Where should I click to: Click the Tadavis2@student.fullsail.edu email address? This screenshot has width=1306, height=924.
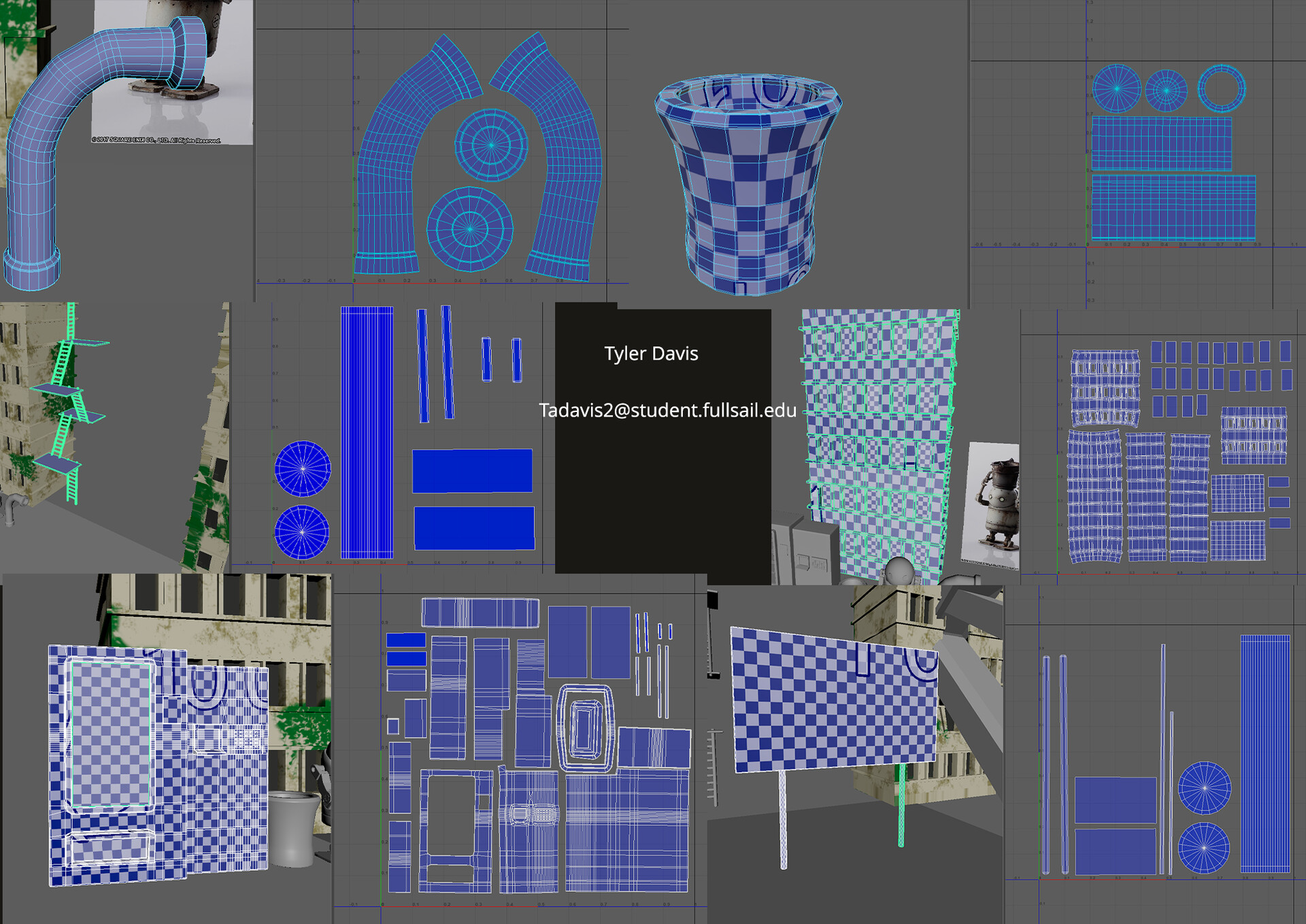[667, 411]
